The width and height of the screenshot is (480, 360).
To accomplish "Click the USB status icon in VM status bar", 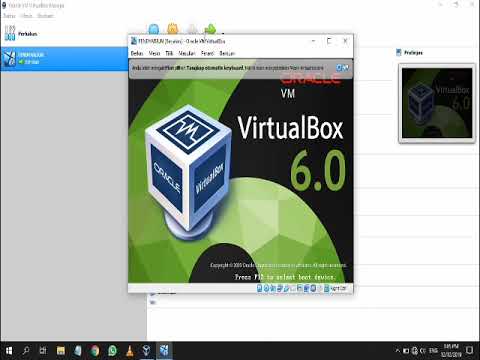I will [x=286, y=288].
